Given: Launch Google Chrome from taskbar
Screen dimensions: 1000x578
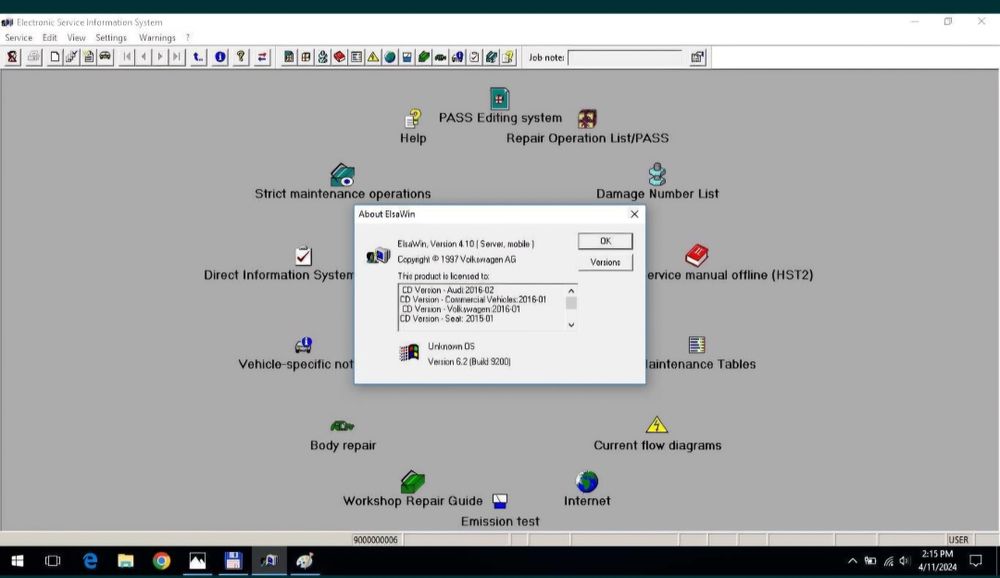Looking at the screenshot, I should pyautogui.click(x=161, y=561).
